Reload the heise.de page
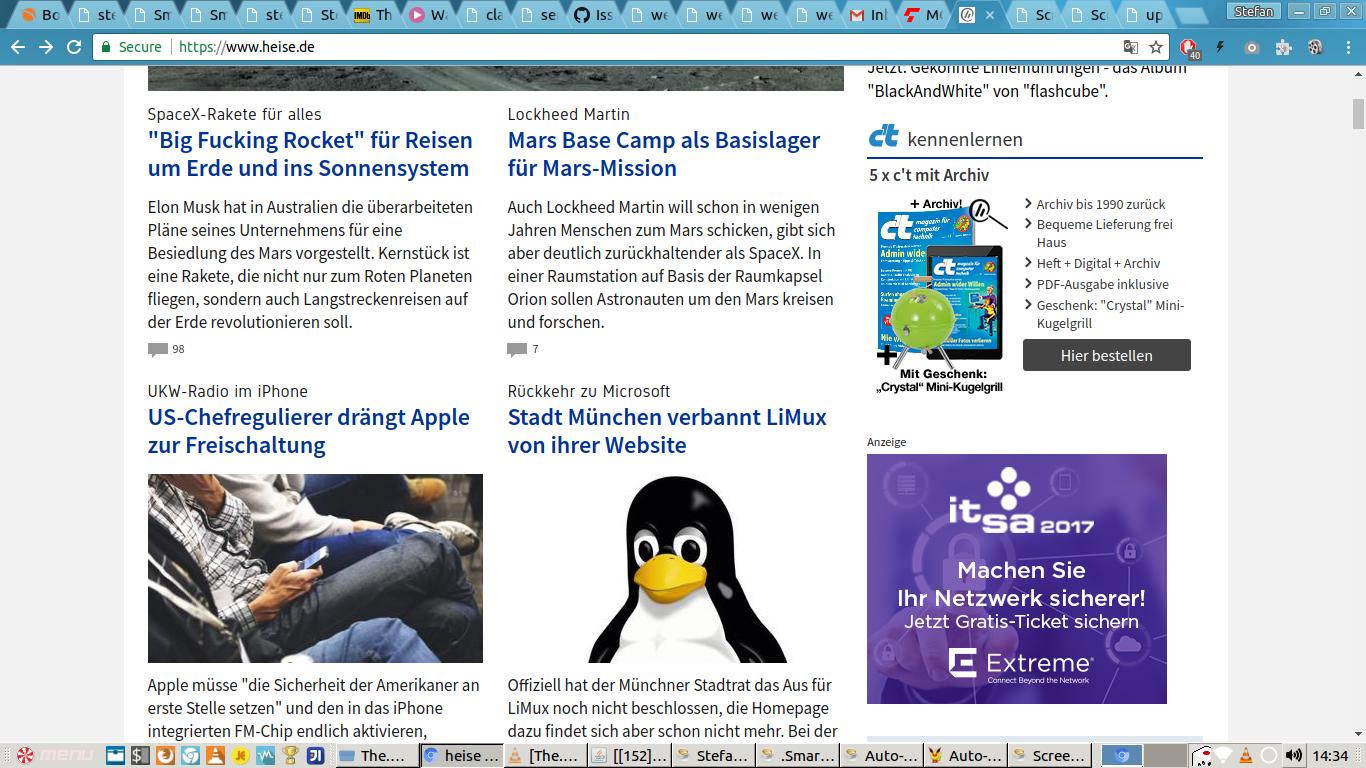This screenshot has height=768, width=1366. click(x=74, y=47)
